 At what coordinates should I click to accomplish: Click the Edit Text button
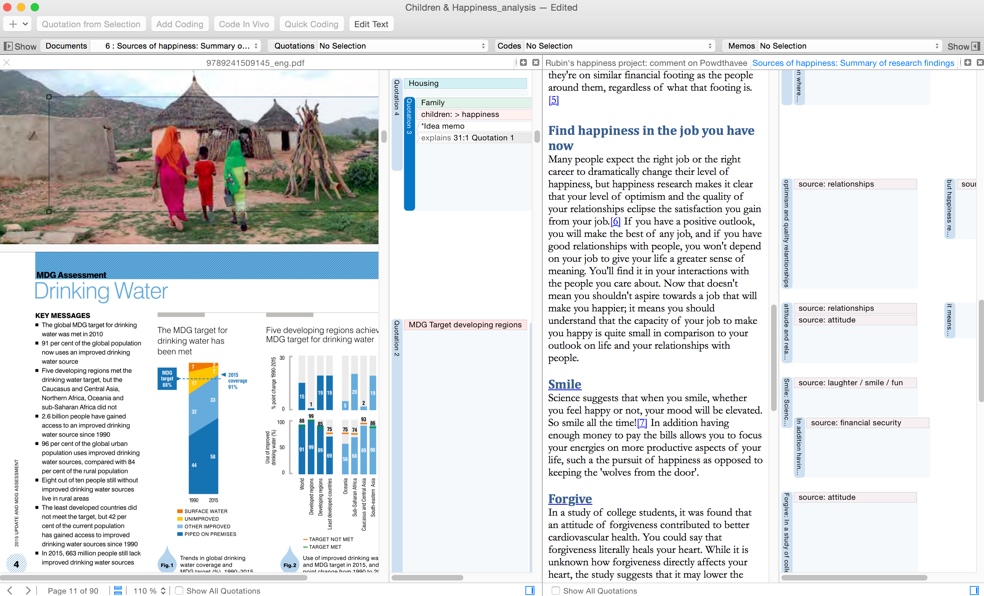click(x=371, y=24)
